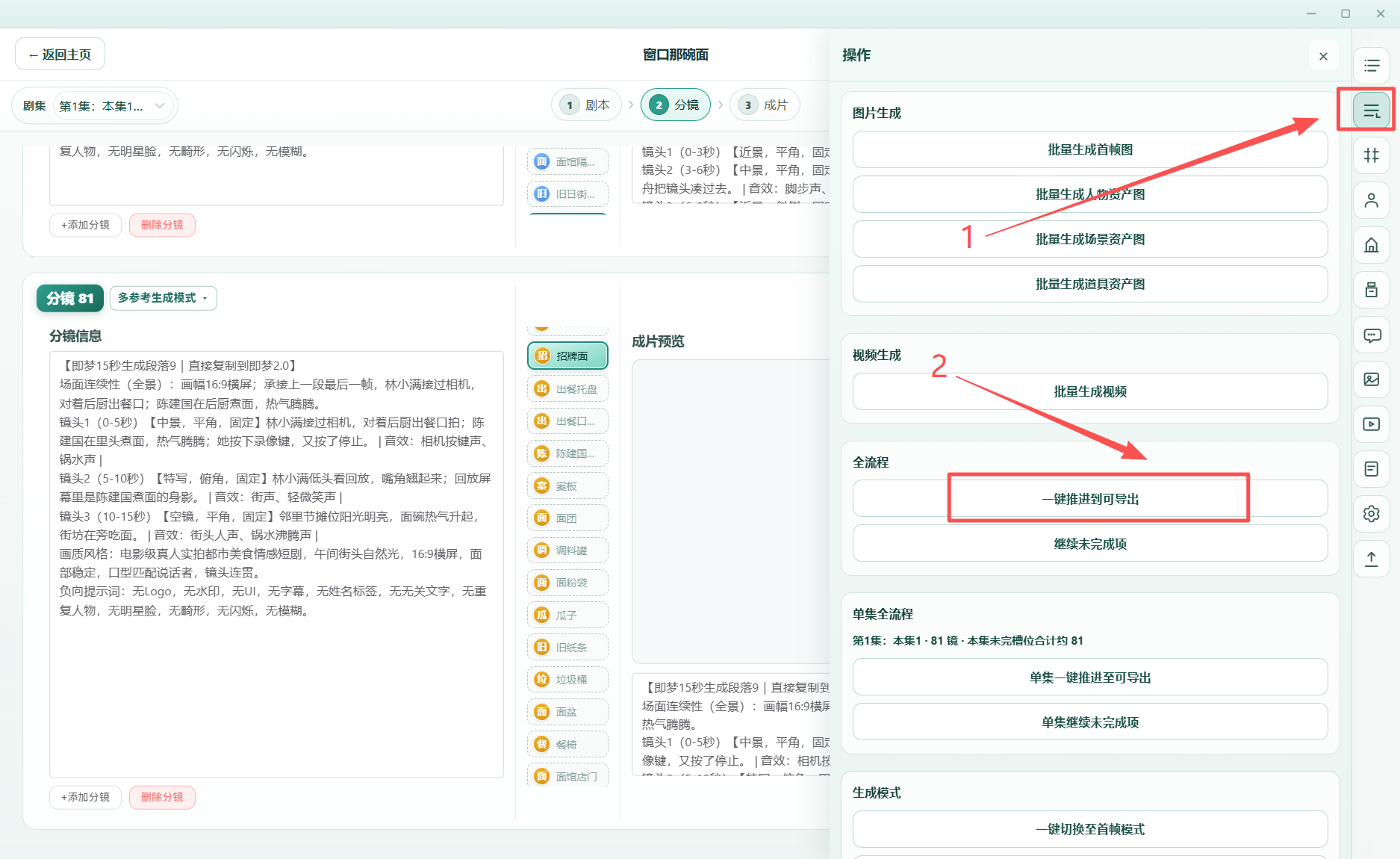Click 一键推进到可导出 button
Screen dimensions: 1400x859
pos(1090,498)
